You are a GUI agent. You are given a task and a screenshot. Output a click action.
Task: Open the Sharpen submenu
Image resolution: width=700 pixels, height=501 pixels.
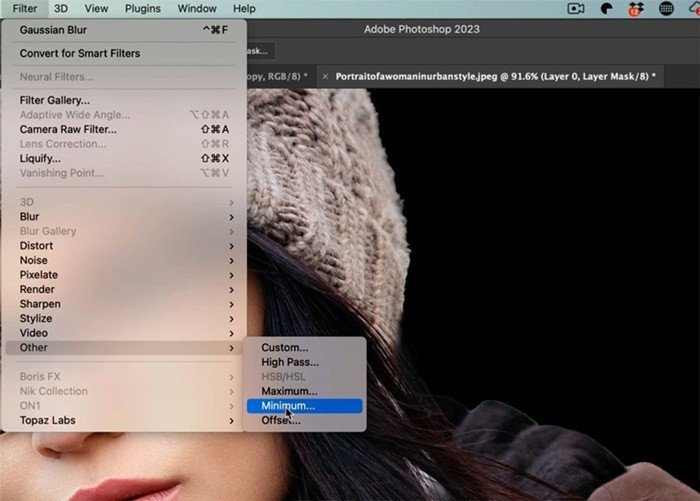coord(40,304)
